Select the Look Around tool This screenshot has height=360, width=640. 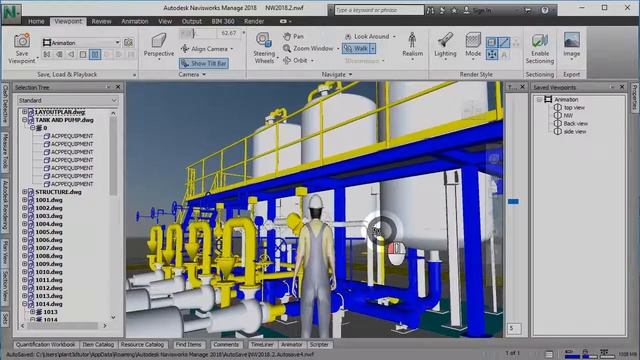pos(367,36)
